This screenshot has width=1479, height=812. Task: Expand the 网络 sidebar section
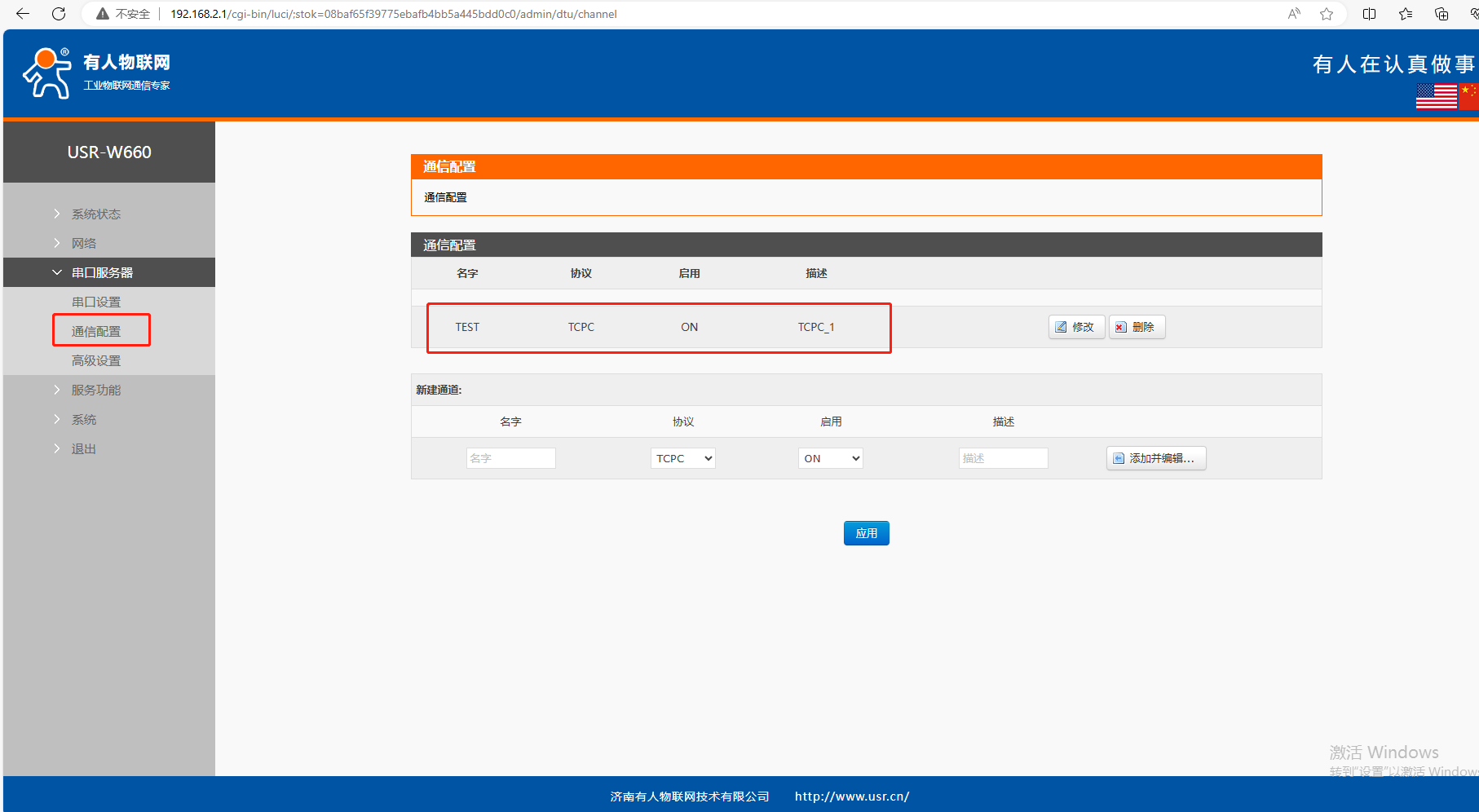click(x=83, y=244)
